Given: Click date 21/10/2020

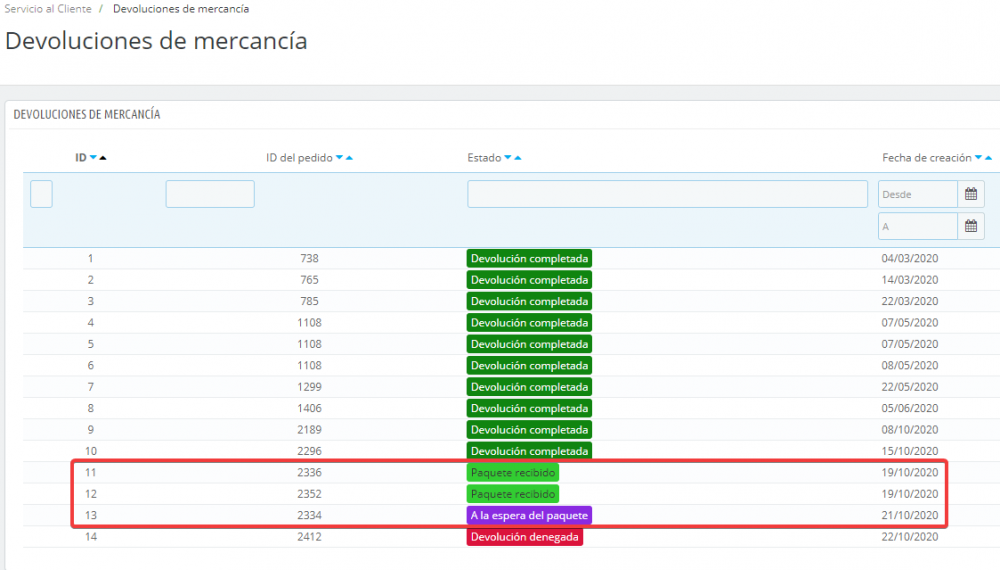Looking at the screenshot, I should (909, 515).
